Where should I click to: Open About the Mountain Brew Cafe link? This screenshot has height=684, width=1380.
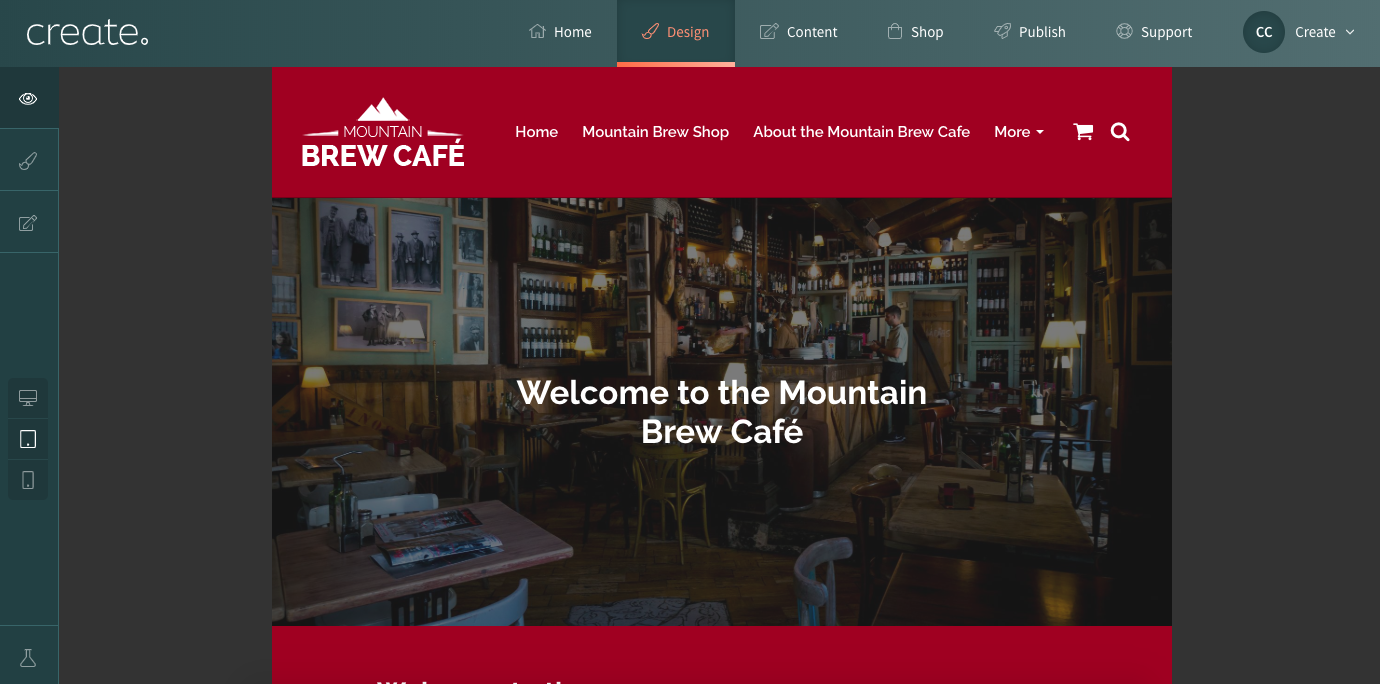(862, 132)
